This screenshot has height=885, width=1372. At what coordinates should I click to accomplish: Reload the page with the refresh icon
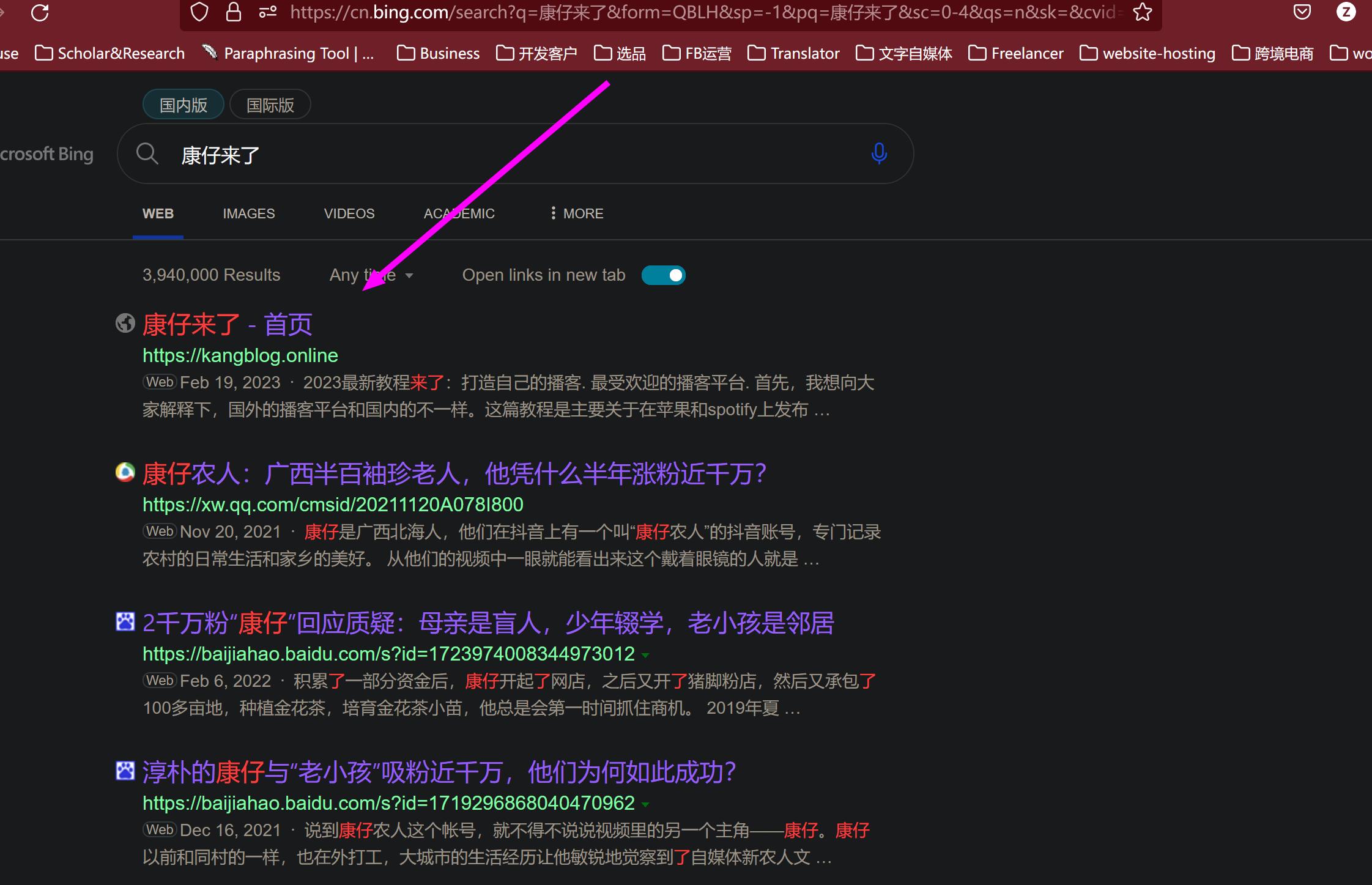(x=40, y=12)
